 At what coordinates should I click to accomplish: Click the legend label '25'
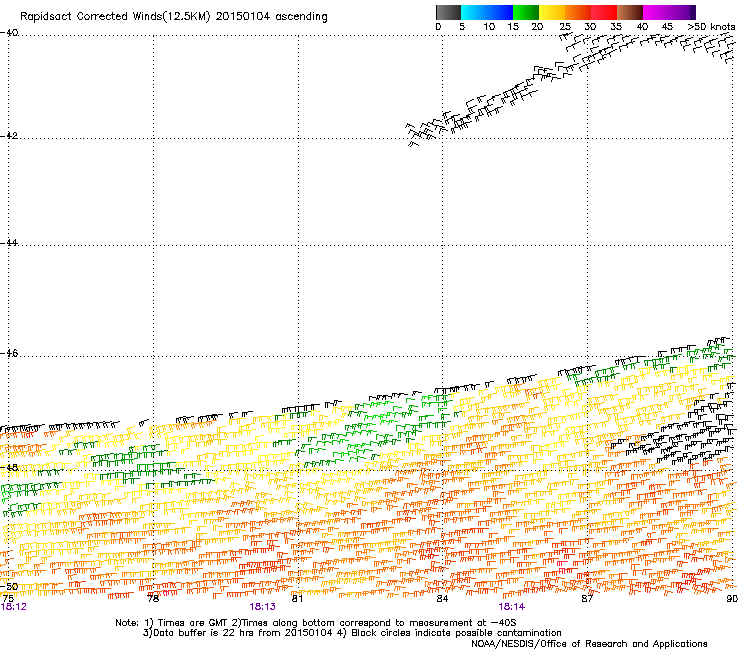coord(565,27)
